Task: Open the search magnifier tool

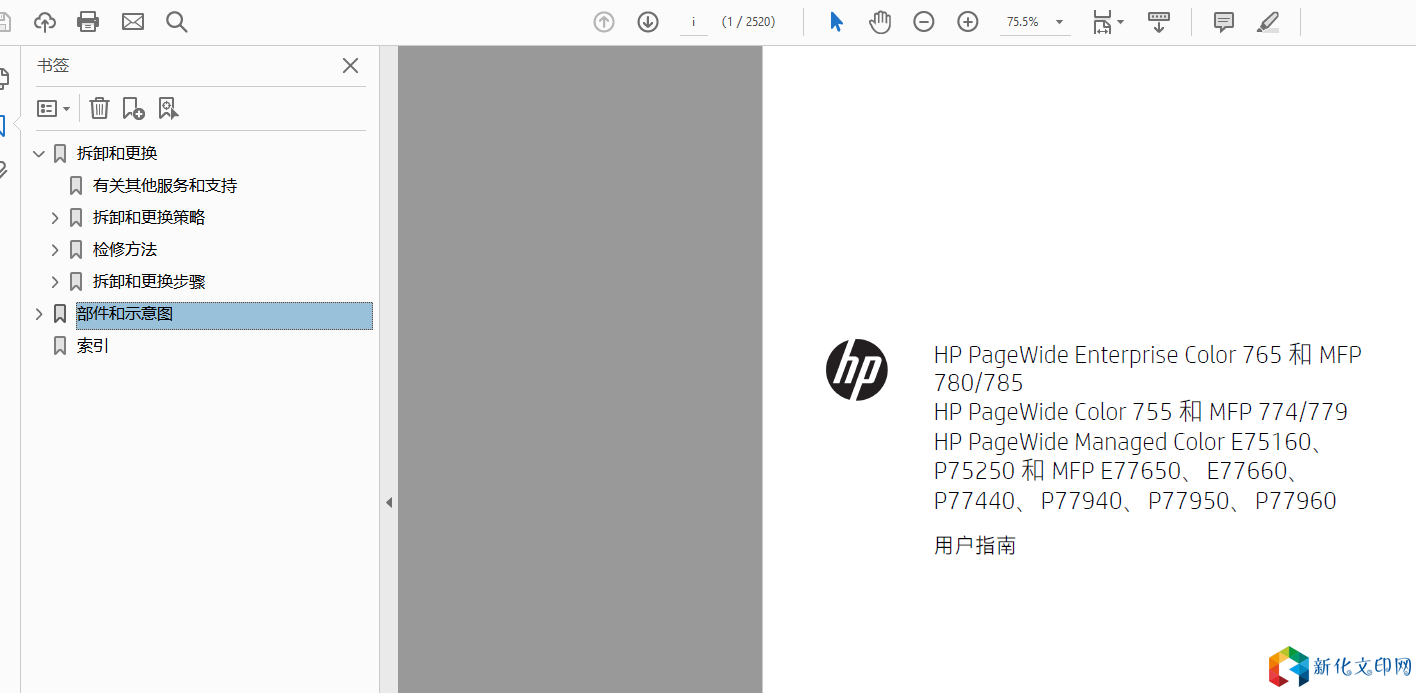Action: pos(177,22)
